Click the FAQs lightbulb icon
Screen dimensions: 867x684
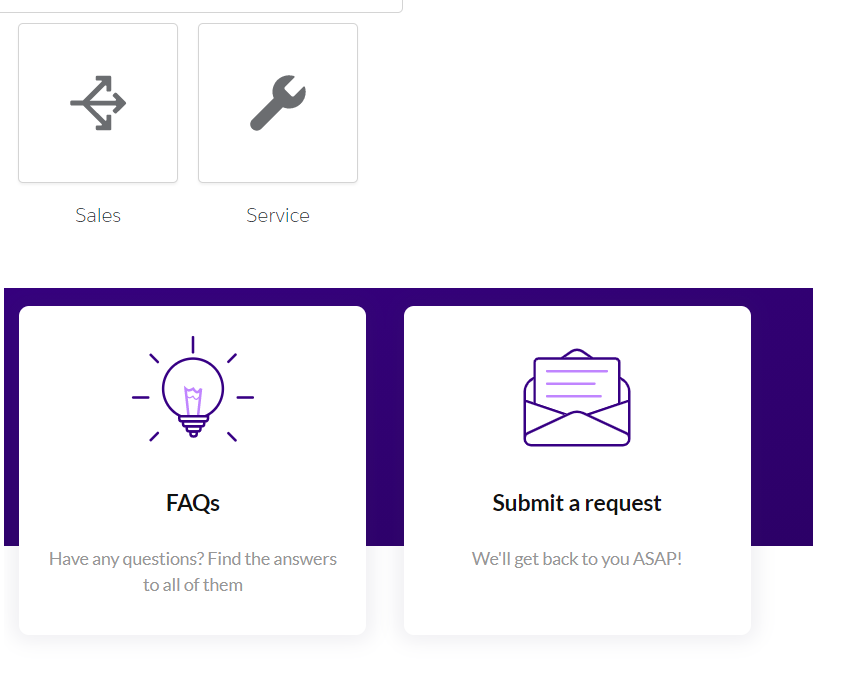click(193, 391)
